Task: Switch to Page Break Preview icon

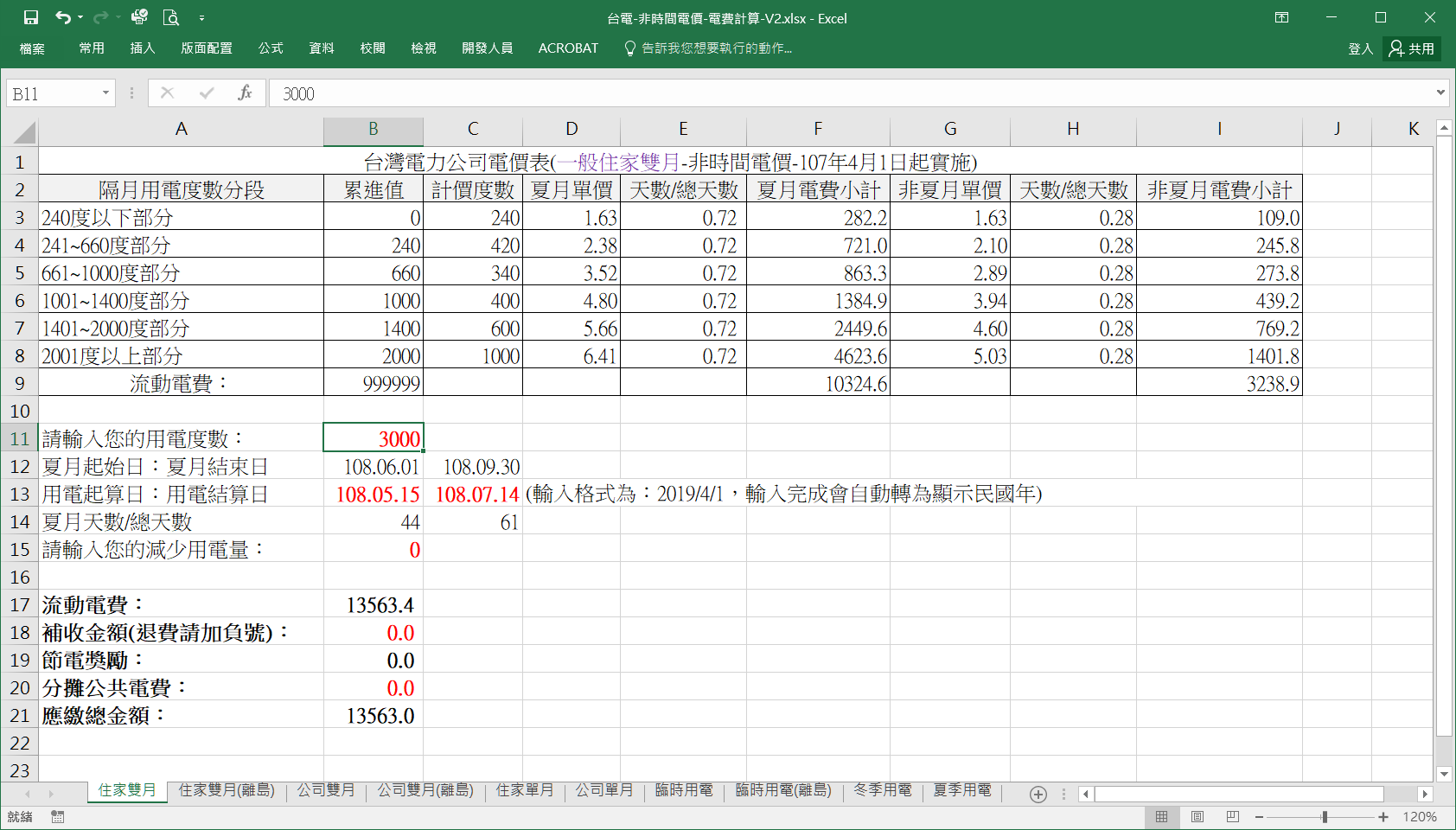Action: coord(1233,817)
